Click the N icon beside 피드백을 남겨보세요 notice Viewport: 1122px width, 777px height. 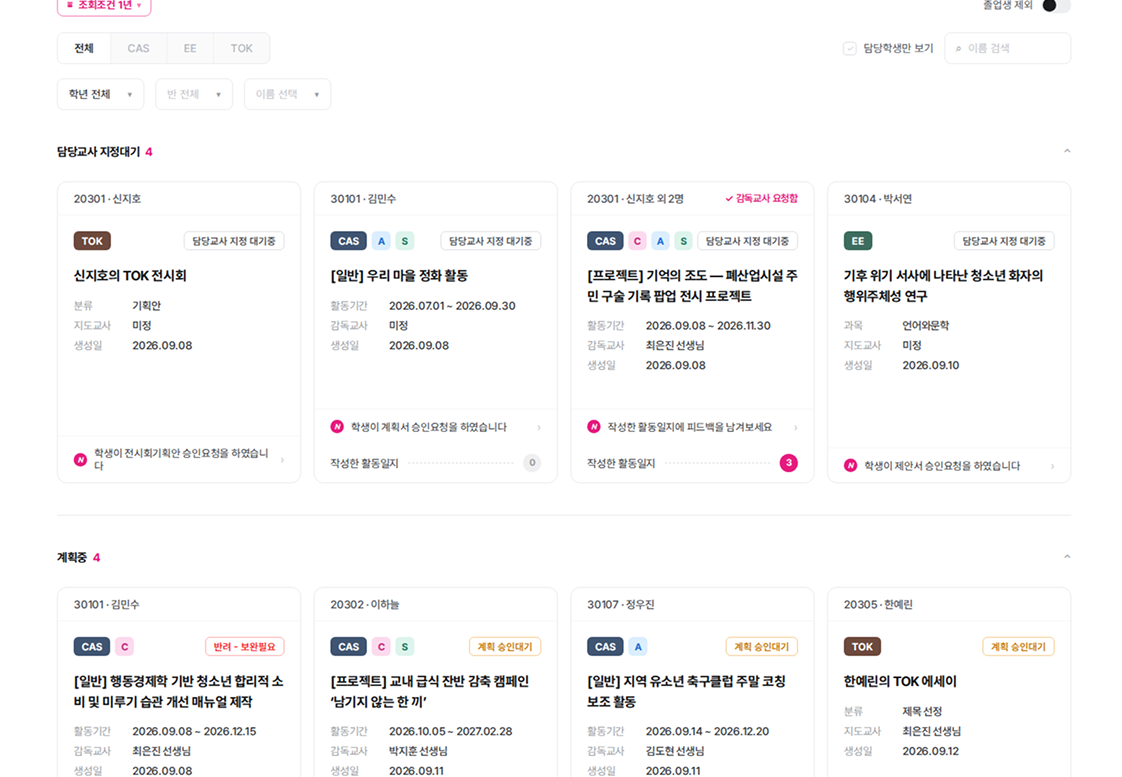tap(594, 426)
